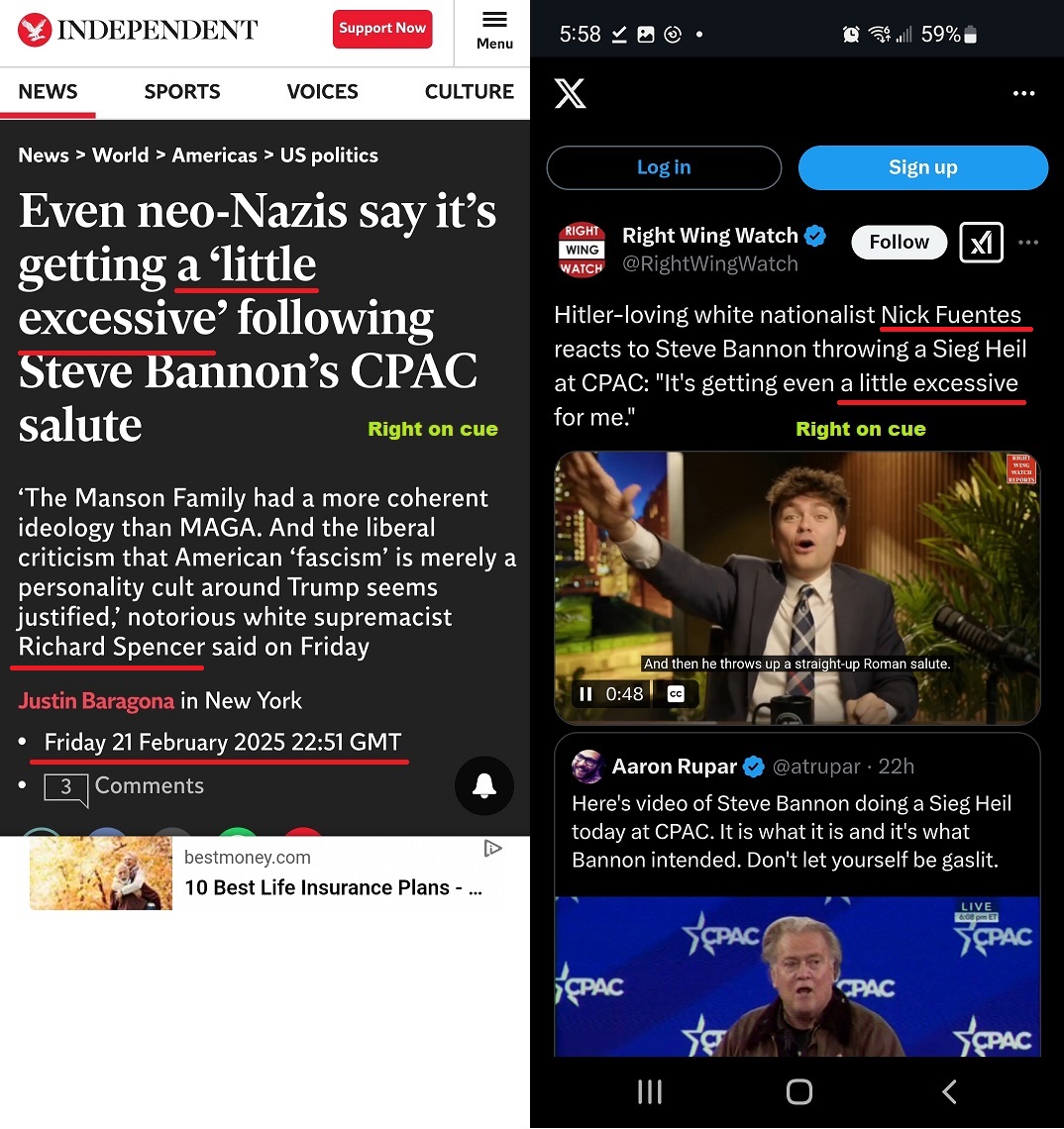Click the Grok icon next to Follow
Screen dimensions: 1064x1129
coord(981,243)
